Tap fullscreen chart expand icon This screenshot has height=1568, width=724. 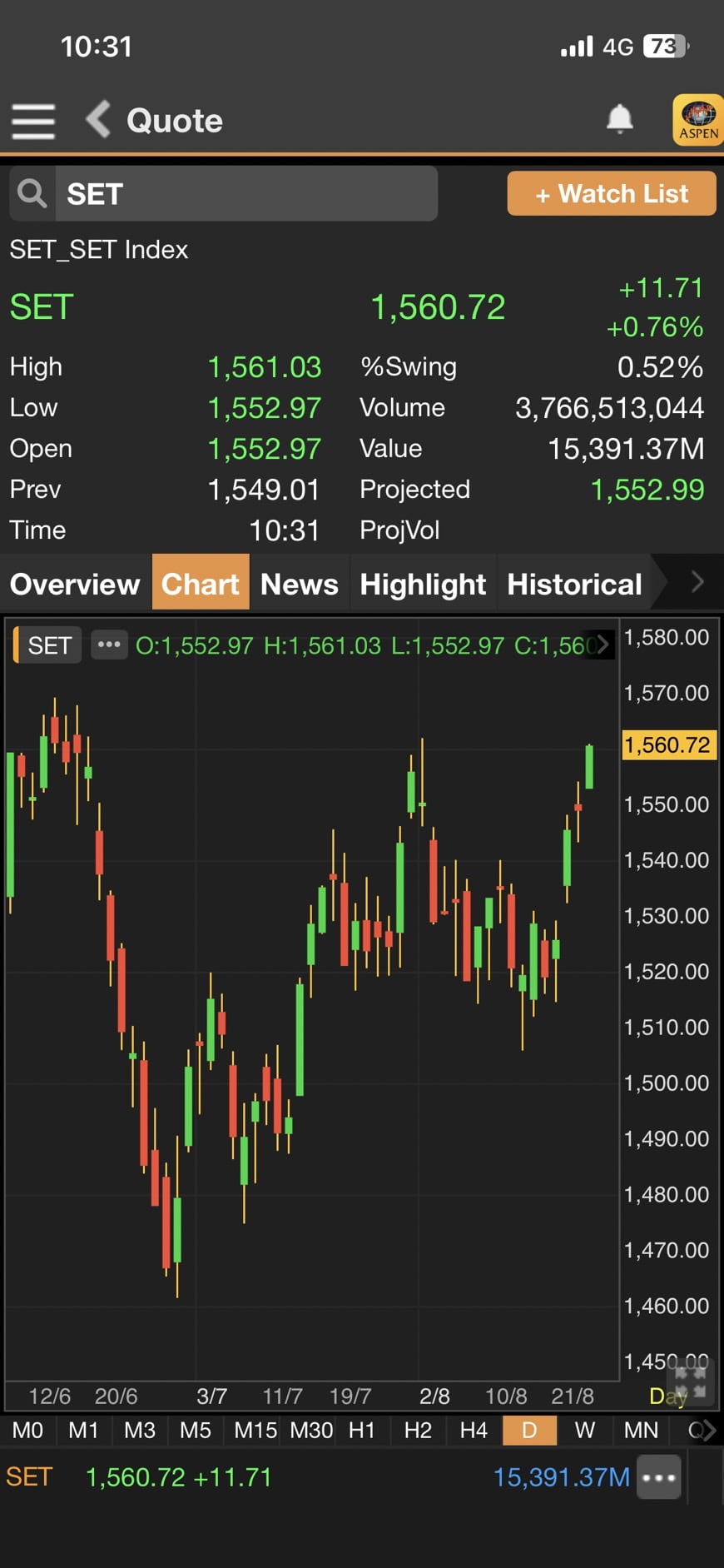click(690, 1381)
